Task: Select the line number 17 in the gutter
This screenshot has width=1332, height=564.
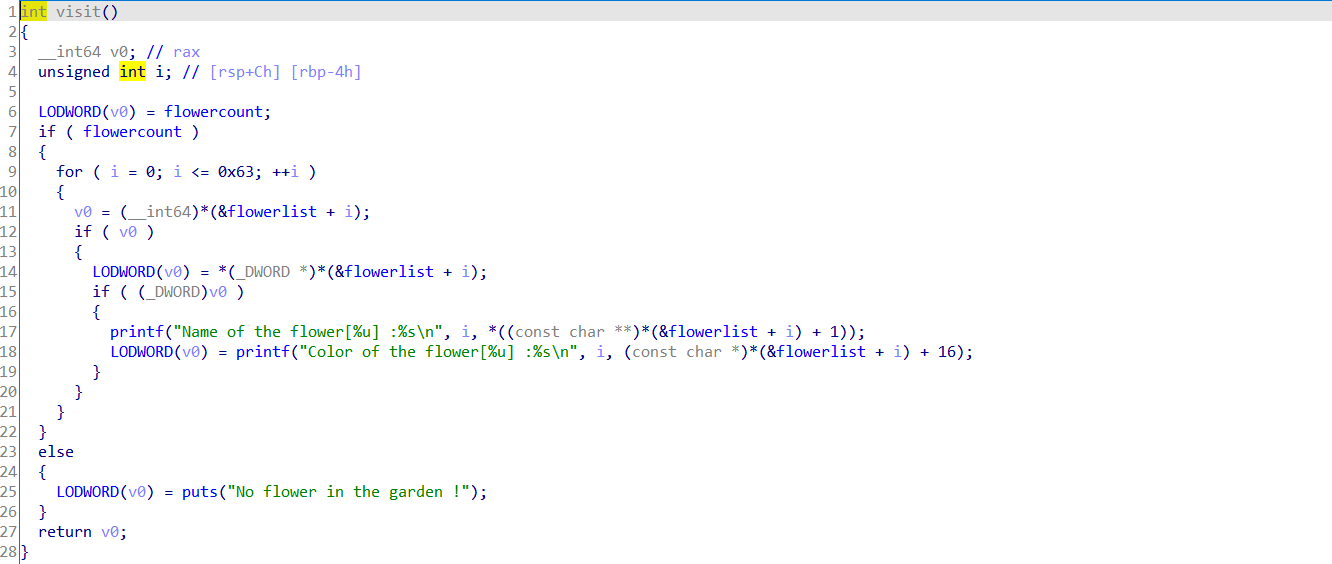Action: (x=9, y=331)
